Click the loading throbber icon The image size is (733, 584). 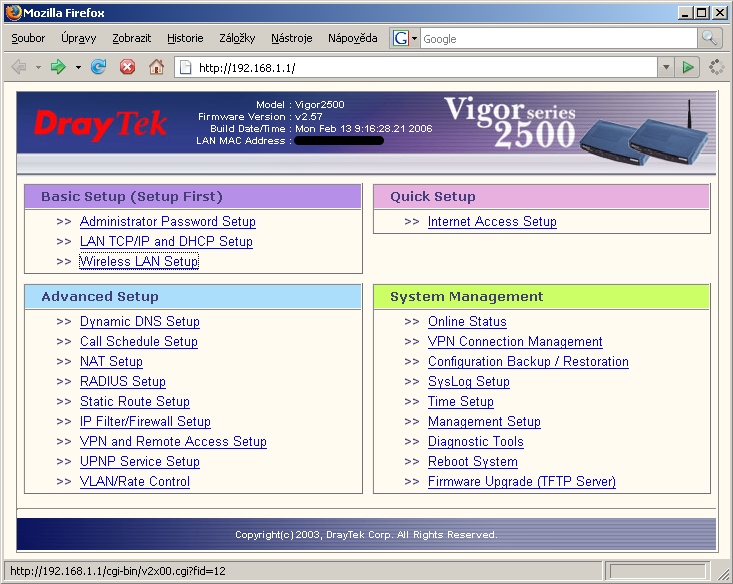(x=716, y=67)
